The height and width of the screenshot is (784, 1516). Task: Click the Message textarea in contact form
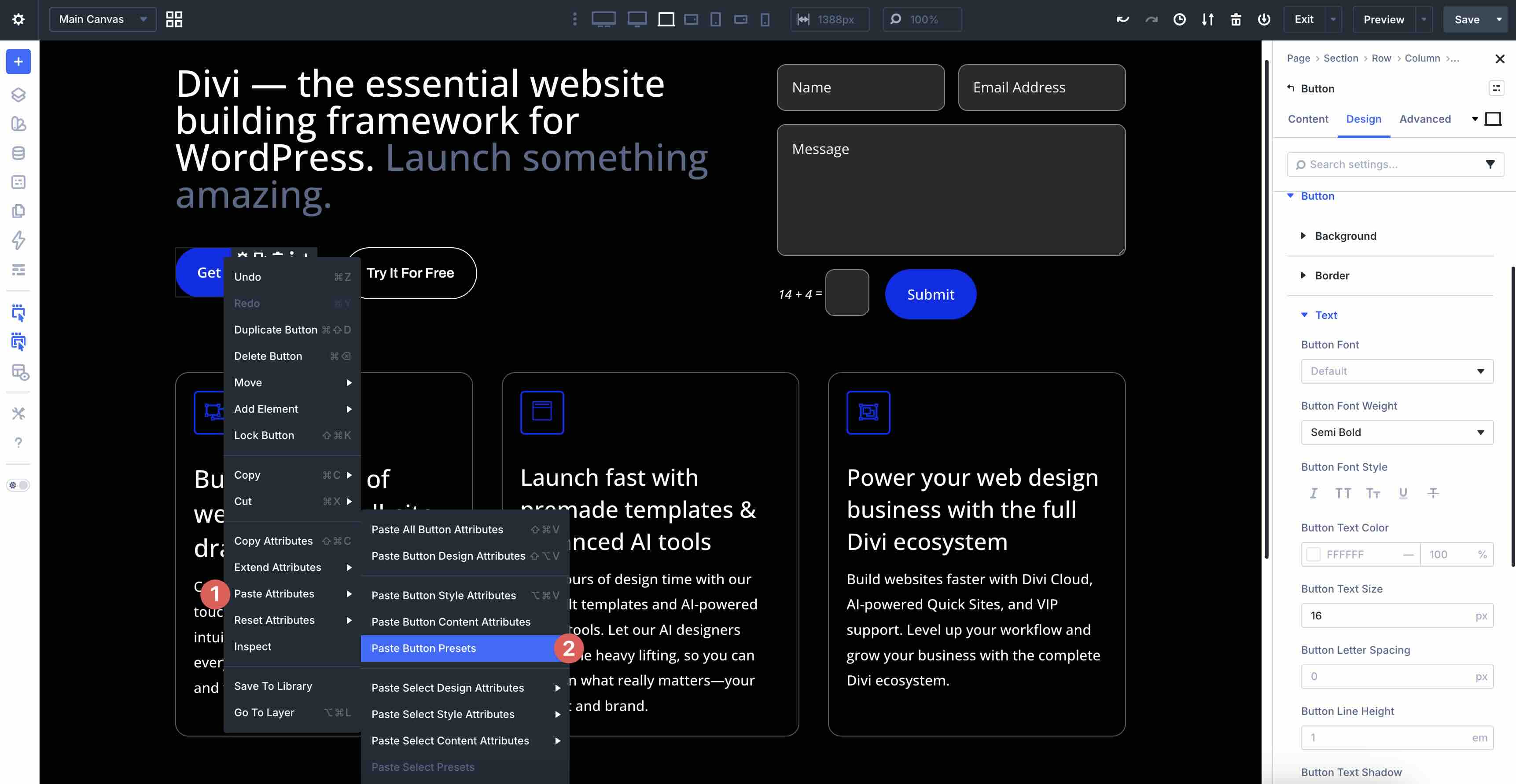coord(951,190)
